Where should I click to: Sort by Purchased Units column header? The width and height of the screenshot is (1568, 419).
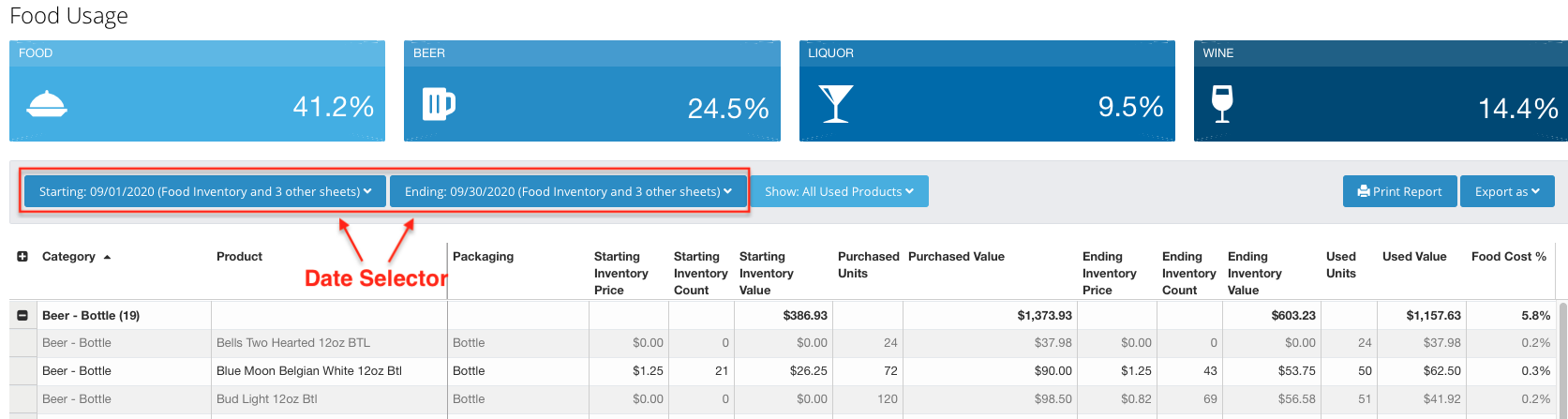point(868,264)
